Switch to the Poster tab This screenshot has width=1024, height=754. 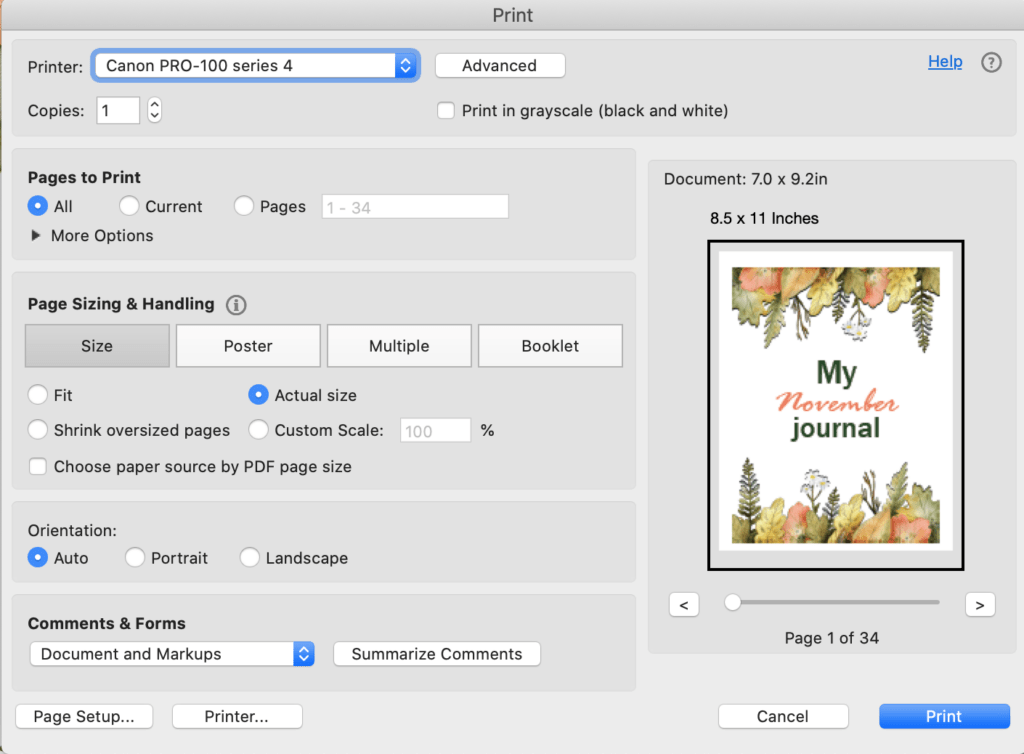click(248, 346)
